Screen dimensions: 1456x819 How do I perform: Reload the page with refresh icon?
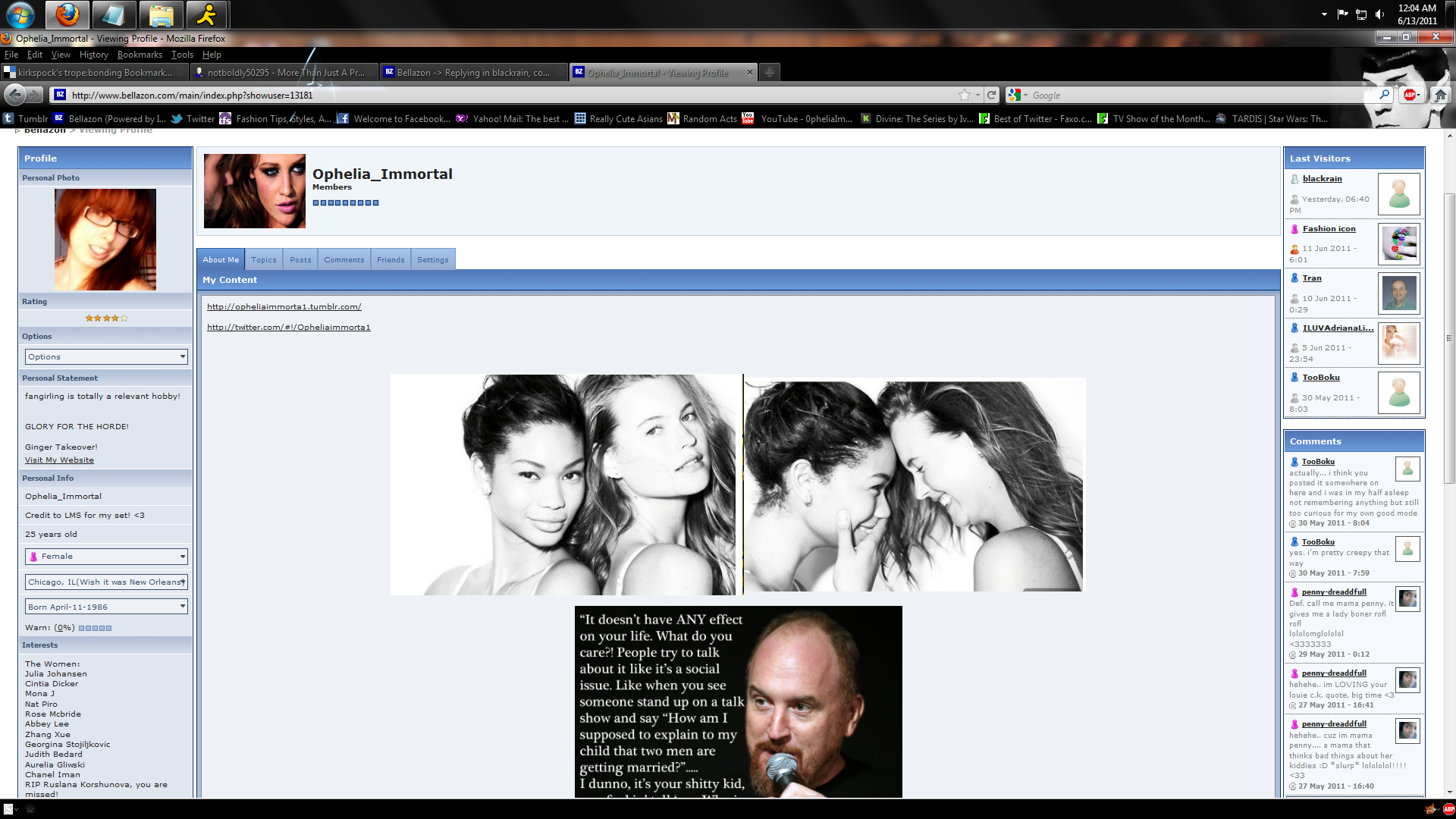click(991, 95)
